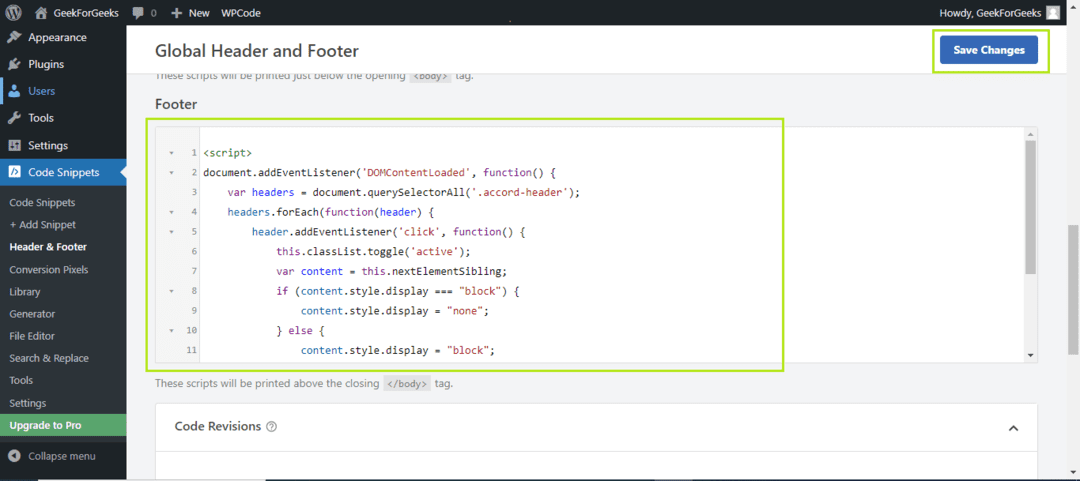
Task: Click the <script> tag on line 1
Action: 228,152
